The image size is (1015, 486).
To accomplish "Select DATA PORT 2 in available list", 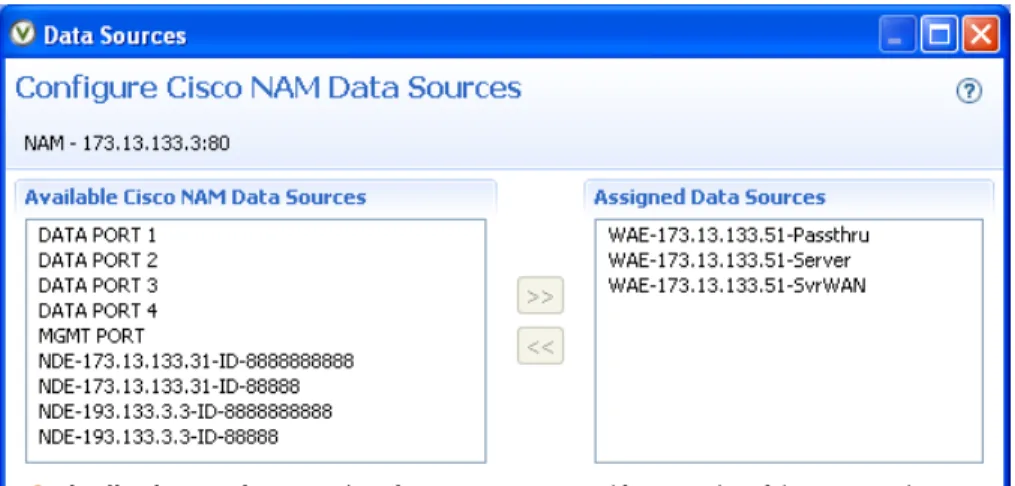I will [x=98, y=260].
